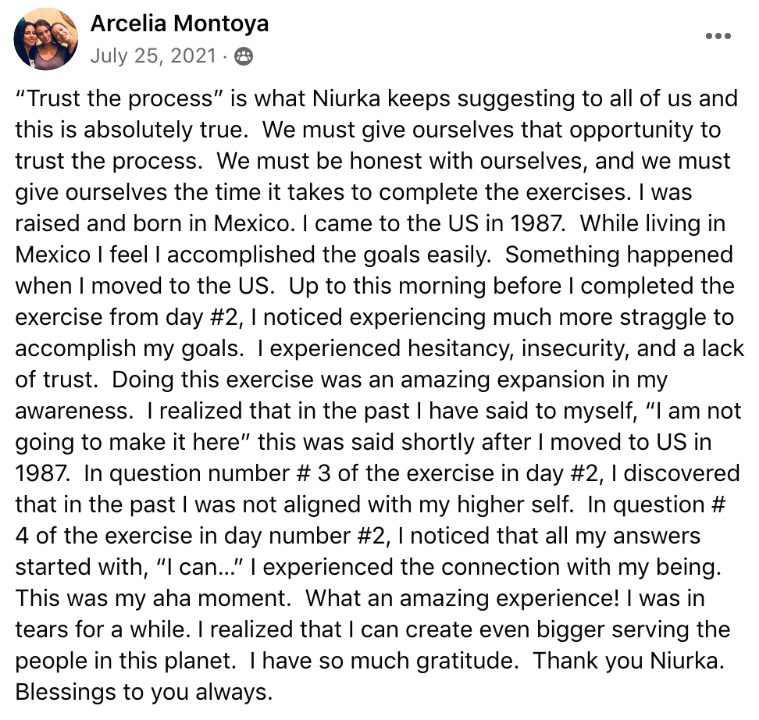The height and width of the screenshot is (720, 759).
Task: Click the July 25, 2021 timestamp
Action: (x=153, y=56)
